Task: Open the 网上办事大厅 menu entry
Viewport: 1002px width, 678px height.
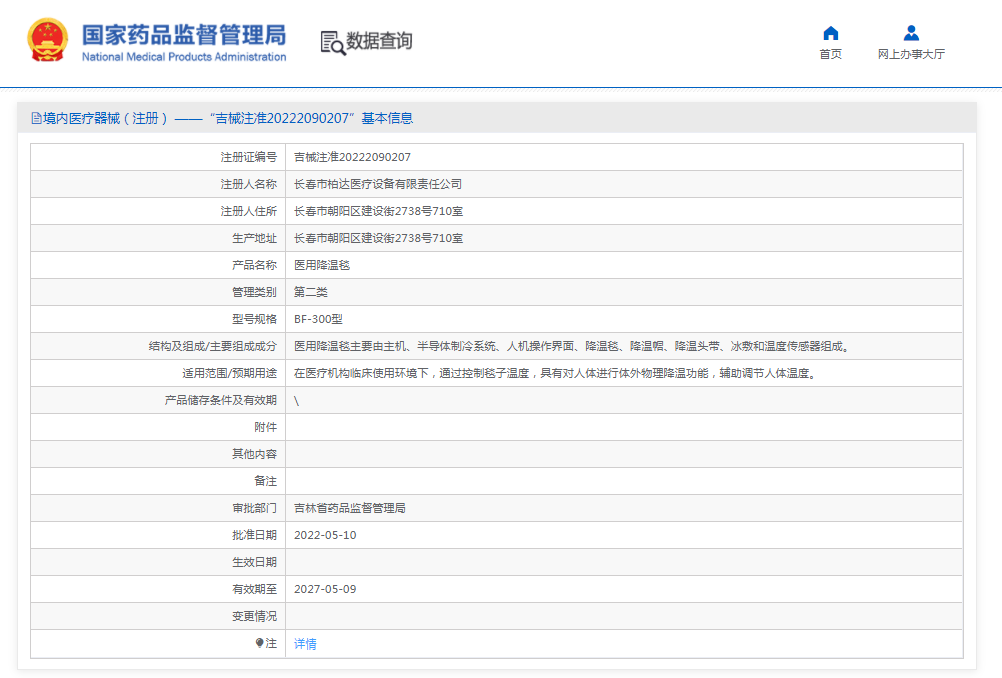Action: pyautogui.click(x=910, y=53)
